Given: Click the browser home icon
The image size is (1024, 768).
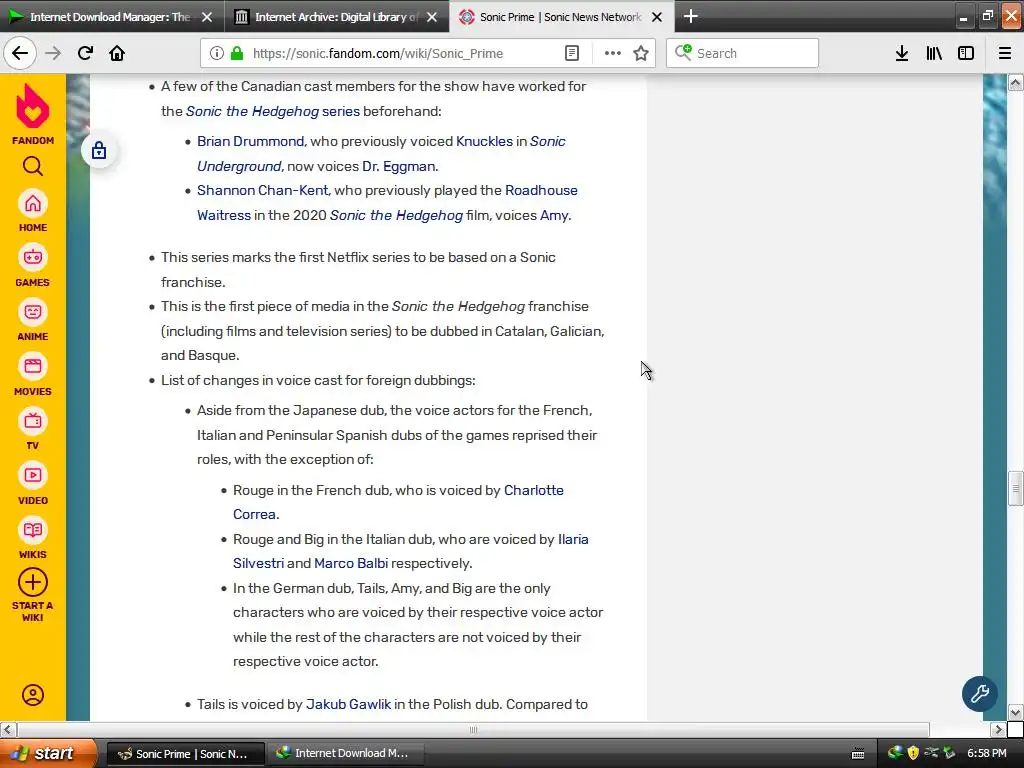Looking at the screenshot, I should [117, 53].
